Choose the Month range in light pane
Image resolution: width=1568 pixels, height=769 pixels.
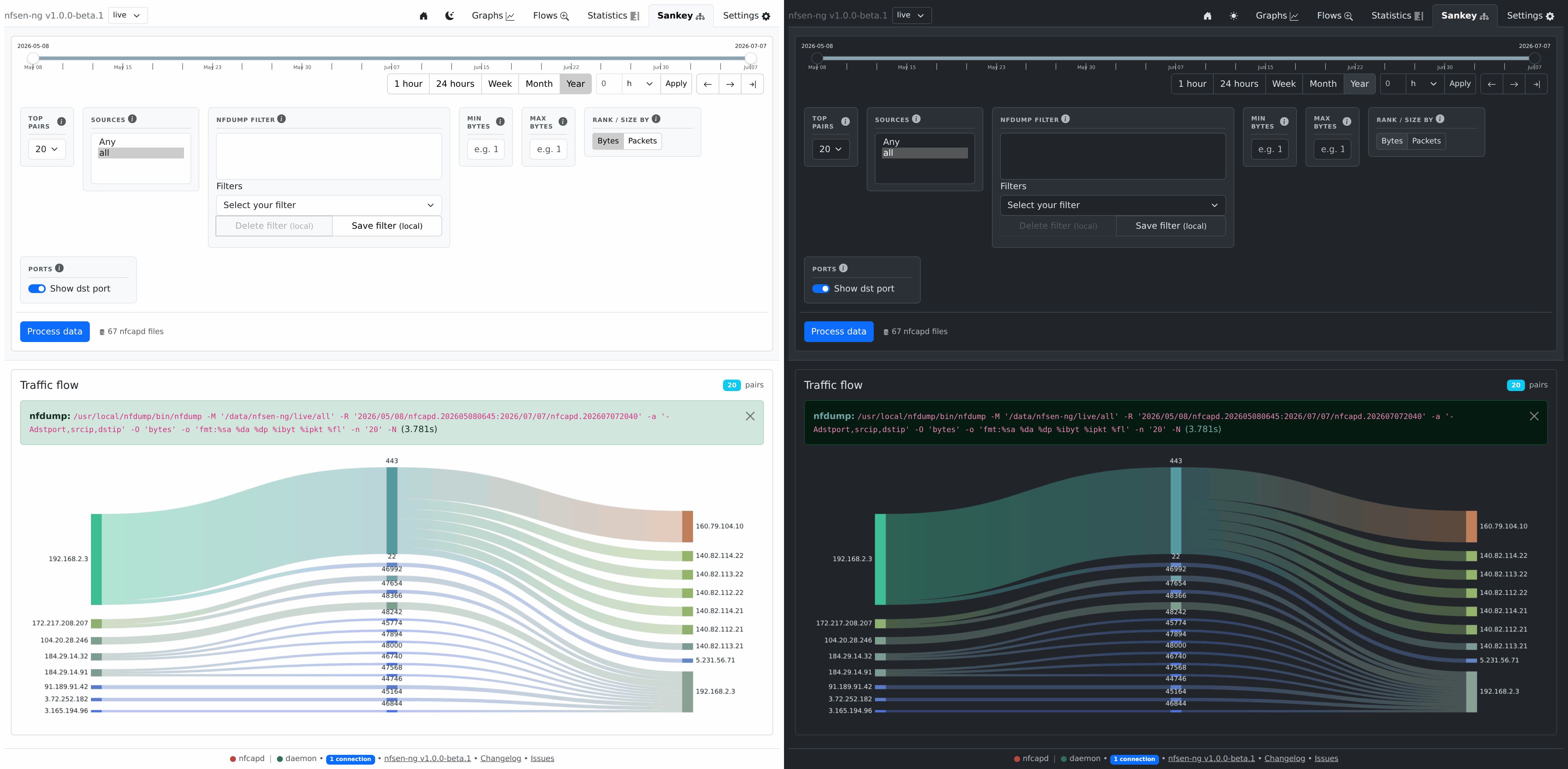[539, 84]
